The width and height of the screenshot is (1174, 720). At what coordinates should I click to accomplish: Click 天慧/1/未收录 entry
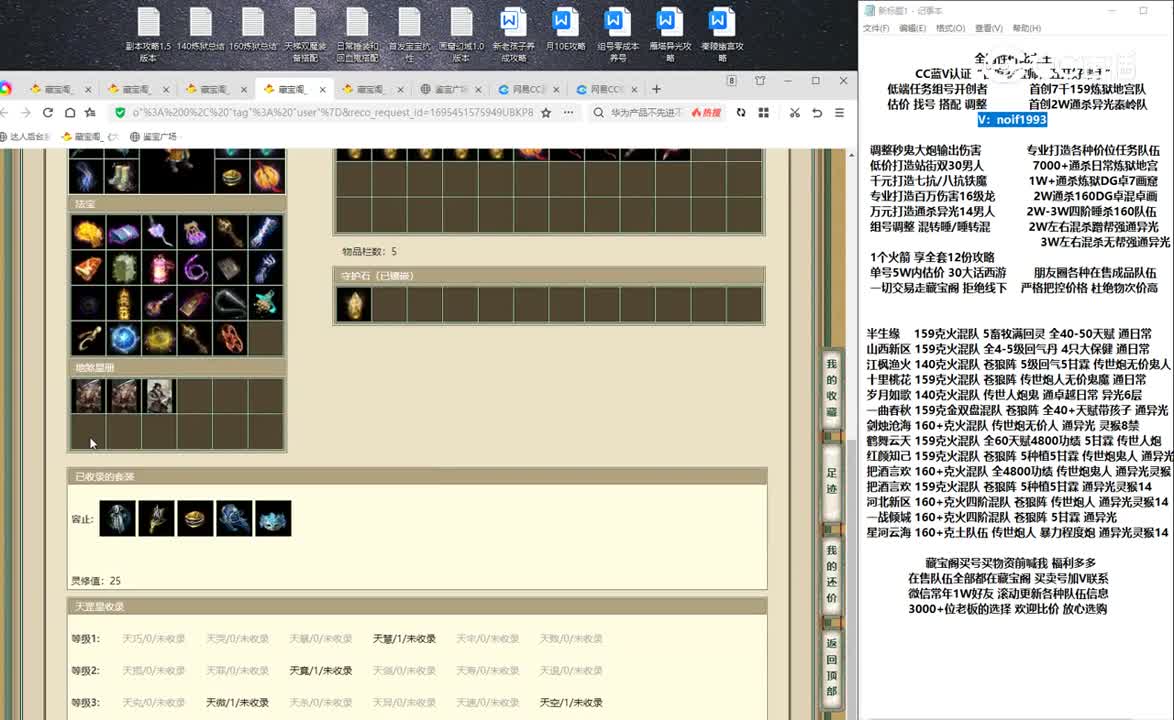[404, 638]
